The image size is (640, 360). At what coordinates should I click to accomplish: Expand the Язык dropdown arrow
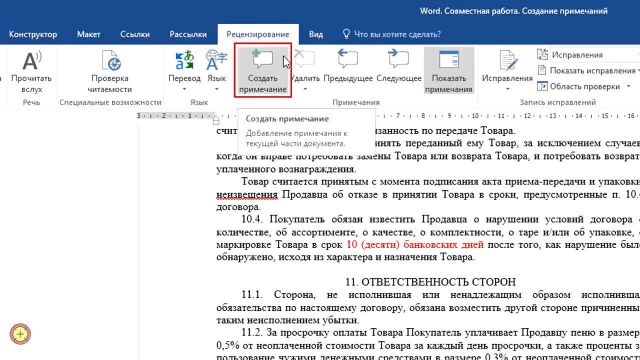point(216,89)
